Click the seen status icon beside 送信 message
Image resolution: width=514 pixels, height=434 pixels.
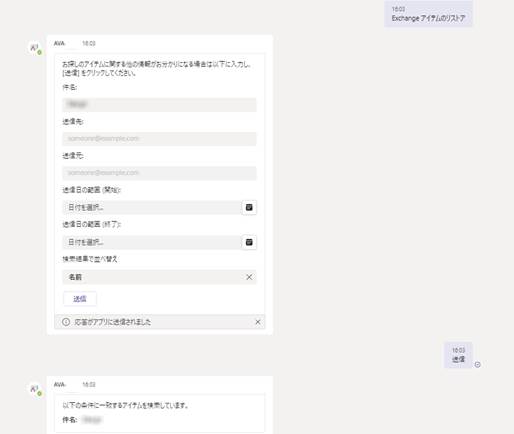click(x=477, y=365)
